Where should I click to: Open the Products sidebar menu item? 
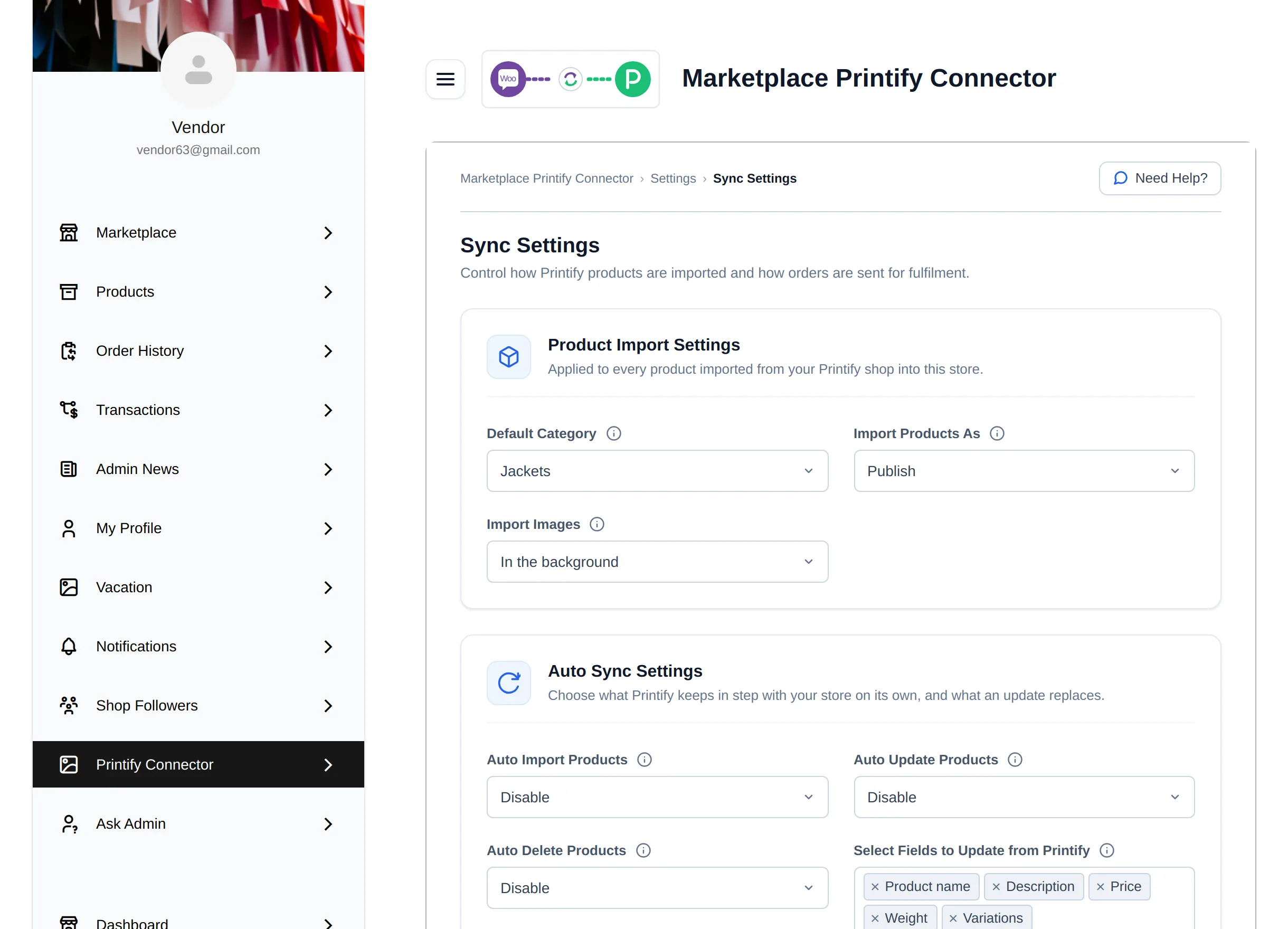pos(198,292)
